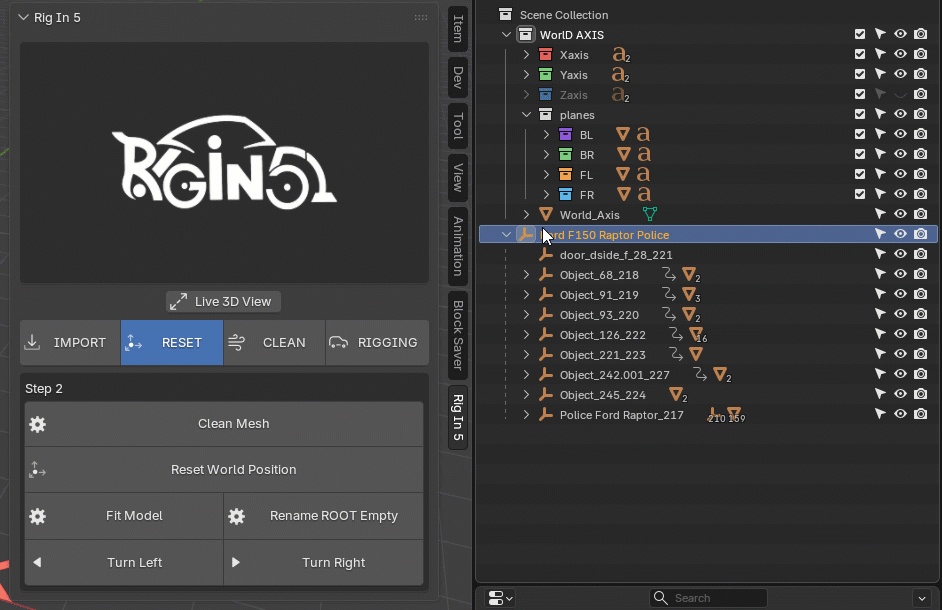Collapse Ford F150 Raptor Police hierarchy
Screen dimensions: 942x610
pyautogui.click(x=506, y=234)
